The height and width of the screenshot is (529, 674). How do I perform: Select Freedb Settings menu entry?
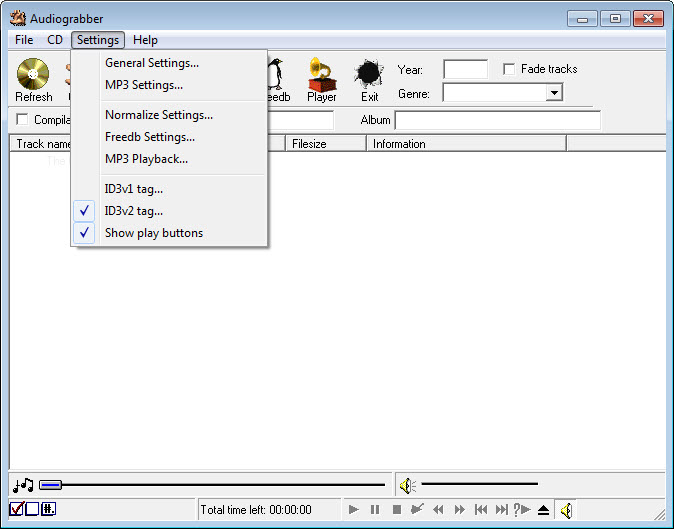pos(169,137)
